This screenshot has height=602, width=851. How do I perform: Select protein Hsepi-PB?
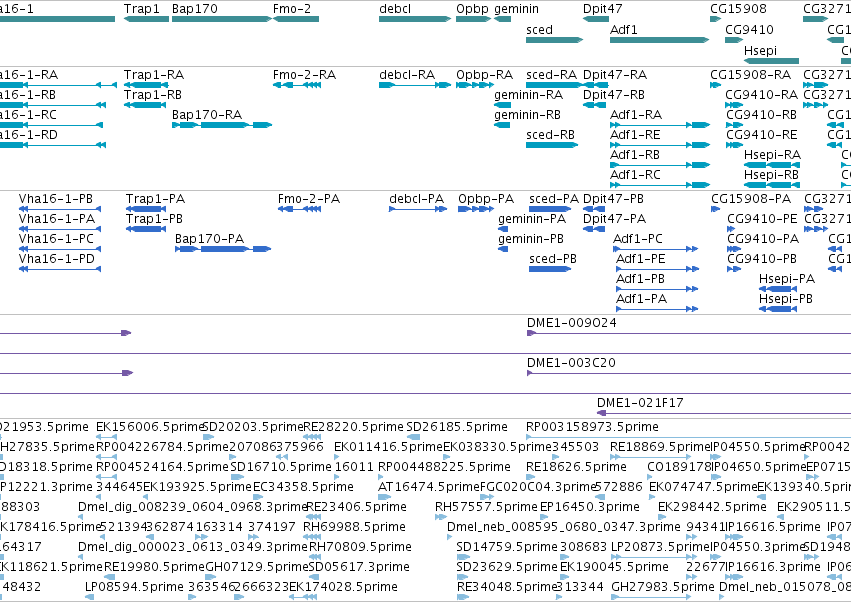(x=777, y=309)
